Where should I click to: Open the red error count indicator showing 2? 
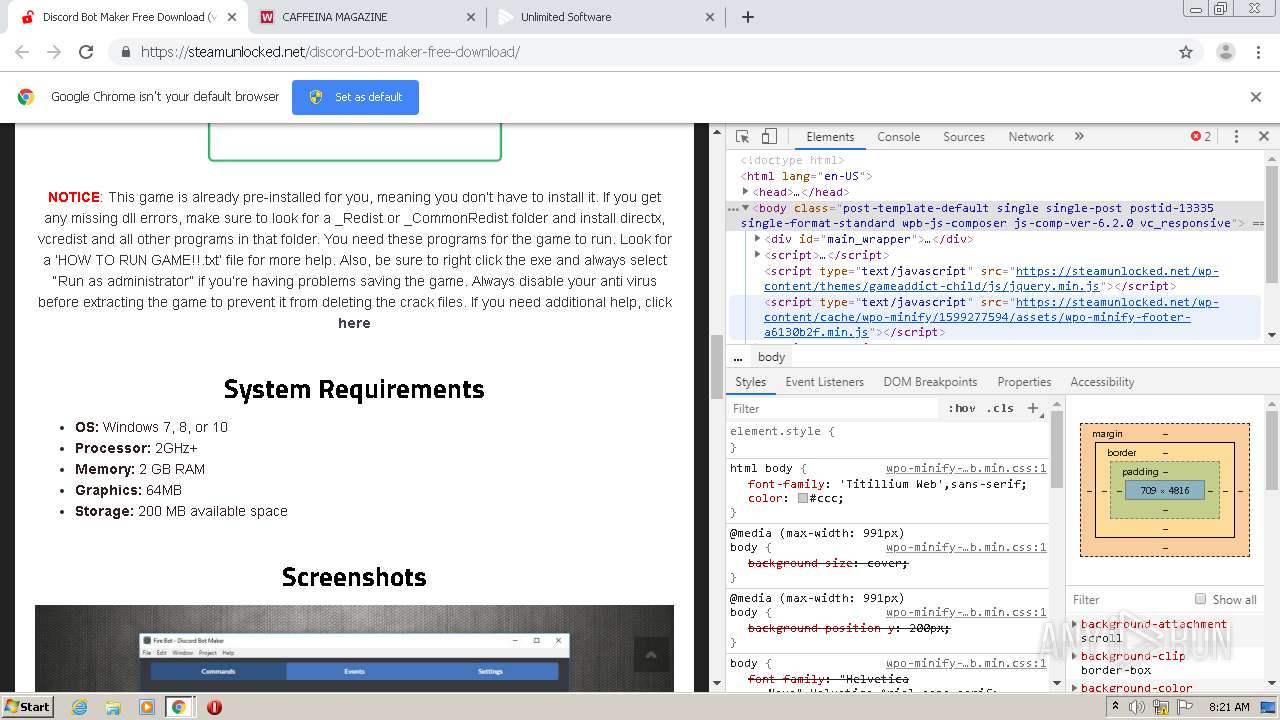point(1200,137)
